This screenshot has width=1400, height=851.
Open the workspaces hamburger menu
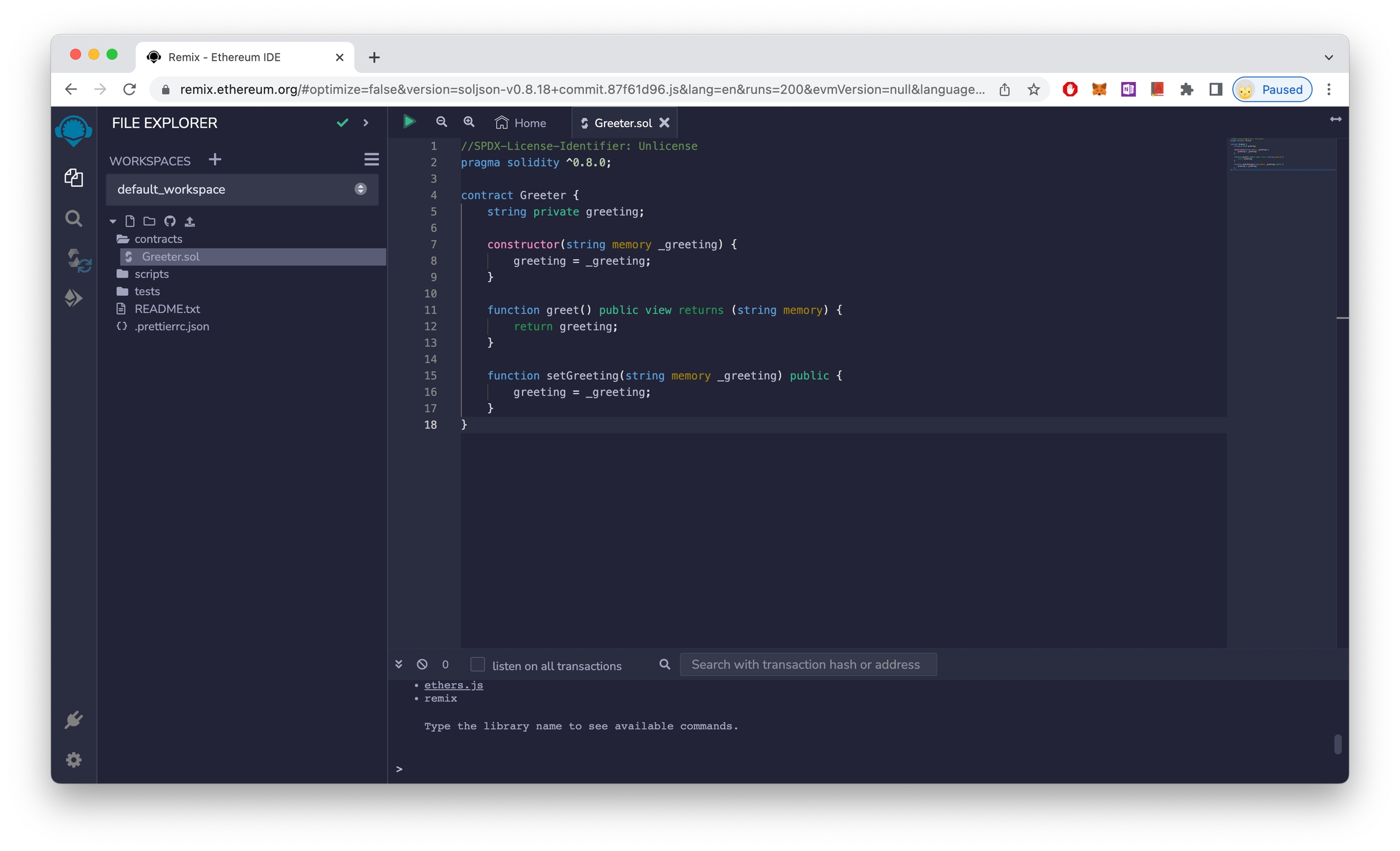(371, 159)
